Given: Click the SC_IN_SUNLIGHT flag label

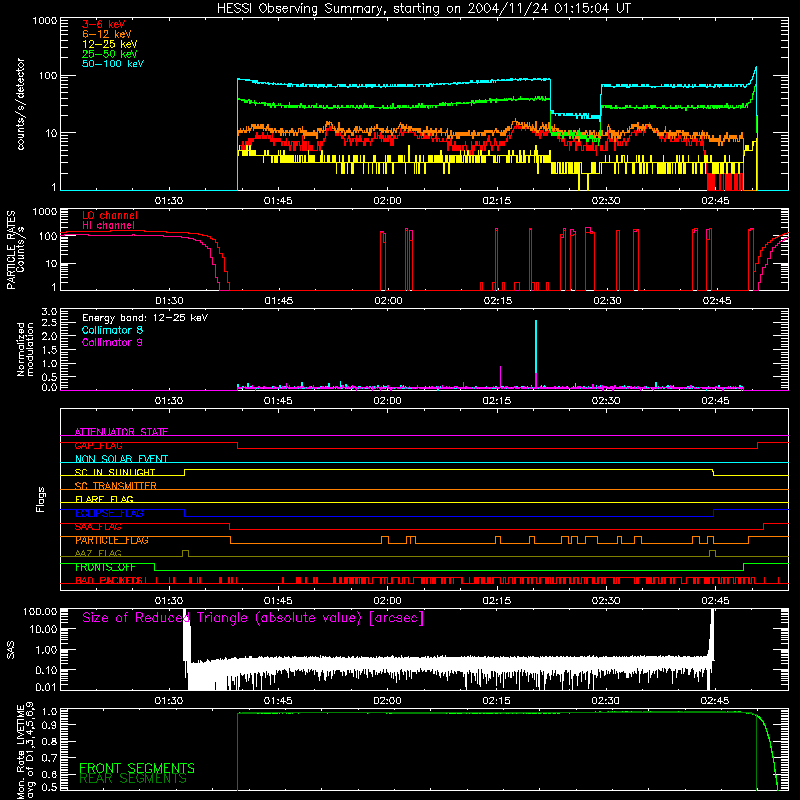Looking at the screenshot, I should click(x=115, y=472).
